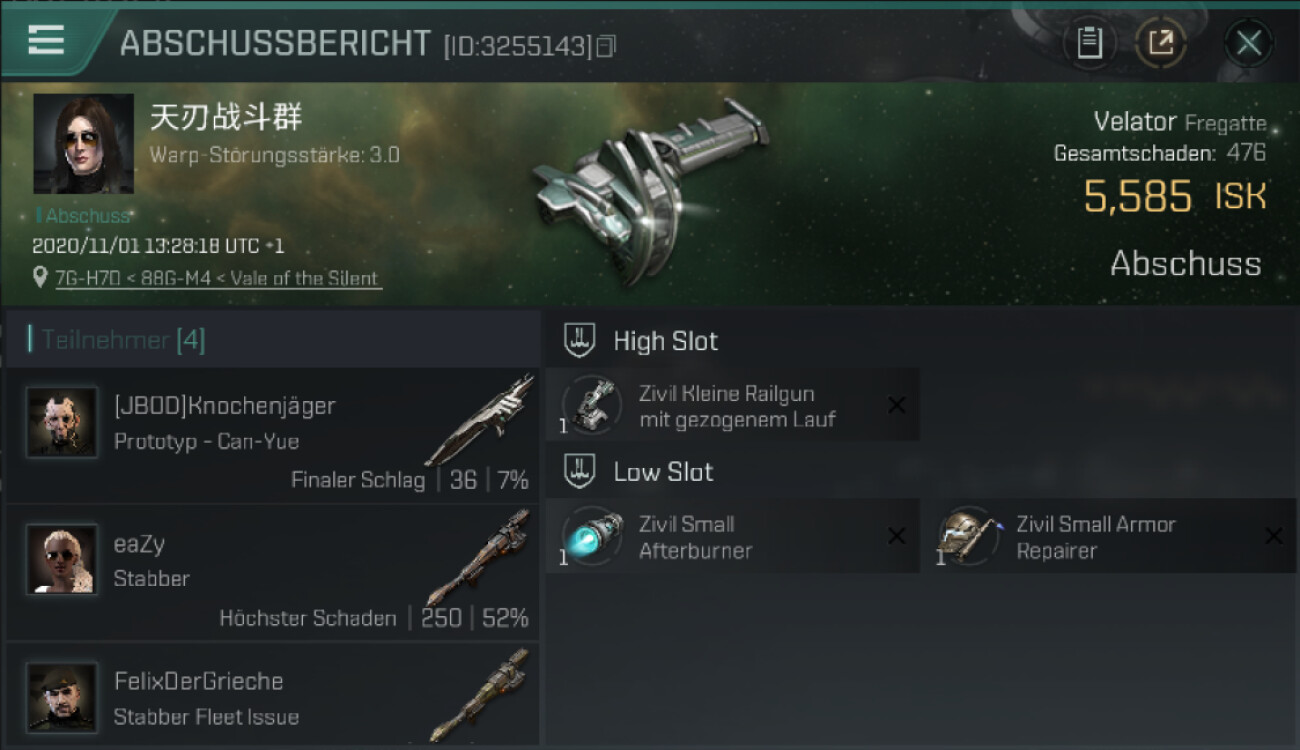Click the X beside Zivil Small Afterburner

[x=897, y=537]
